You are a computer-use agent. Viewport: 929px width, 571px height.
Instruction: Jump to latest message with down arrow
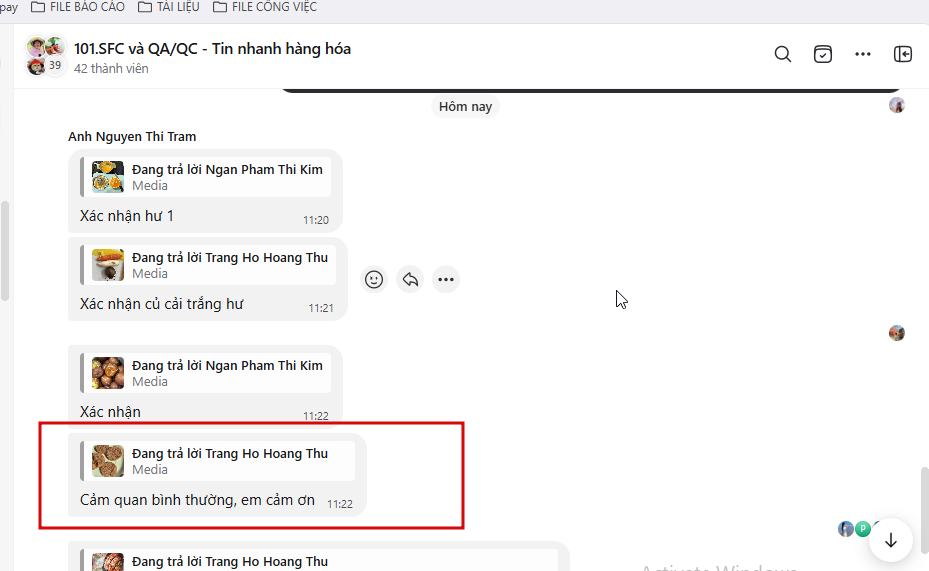pos(890,540)
